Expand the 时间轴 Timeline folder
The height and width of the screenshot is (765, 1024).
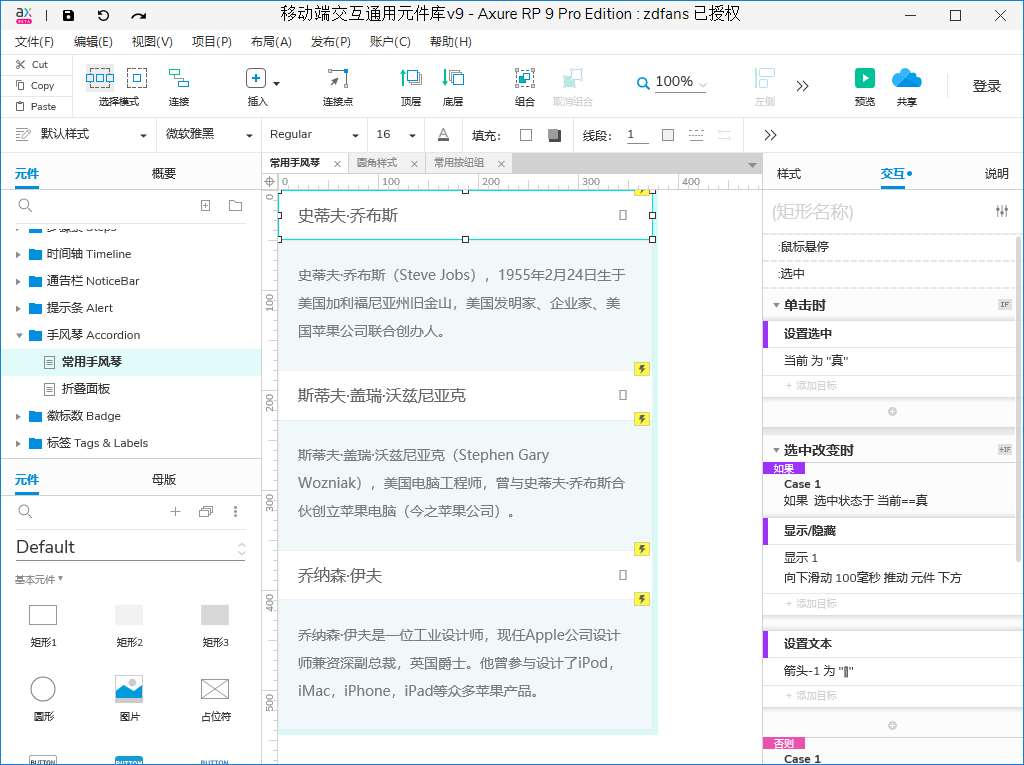tap(18, 254)
